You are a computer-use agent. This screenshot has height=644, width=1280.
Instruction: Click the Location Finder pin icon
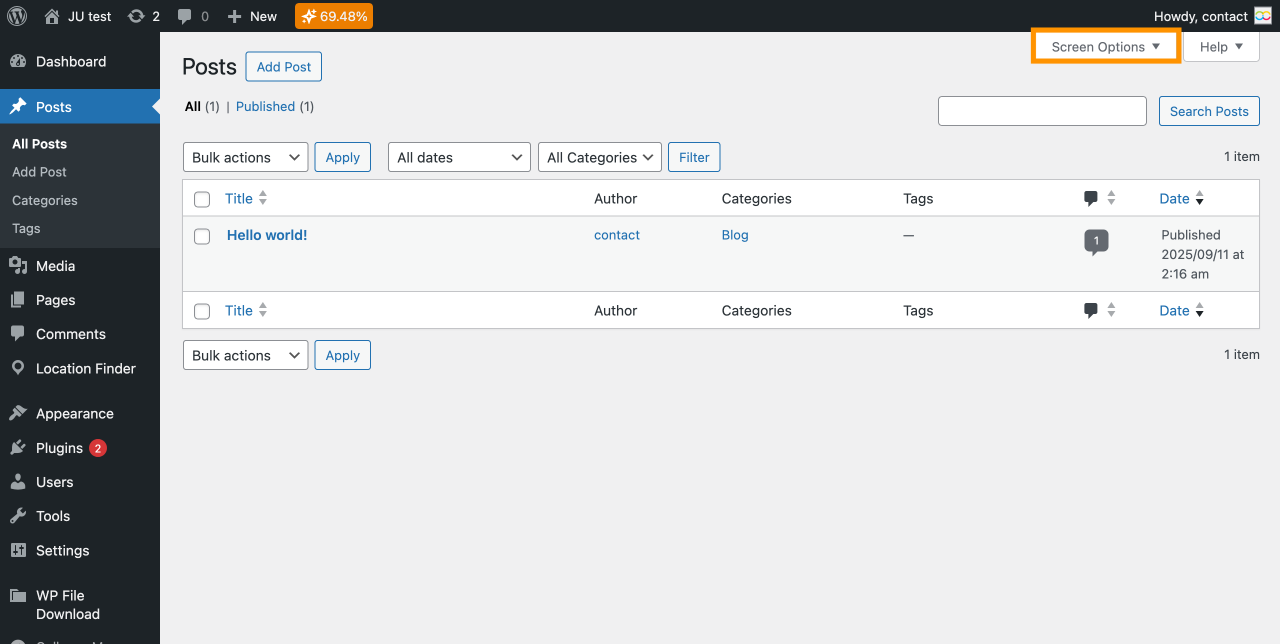coord(18,368)
